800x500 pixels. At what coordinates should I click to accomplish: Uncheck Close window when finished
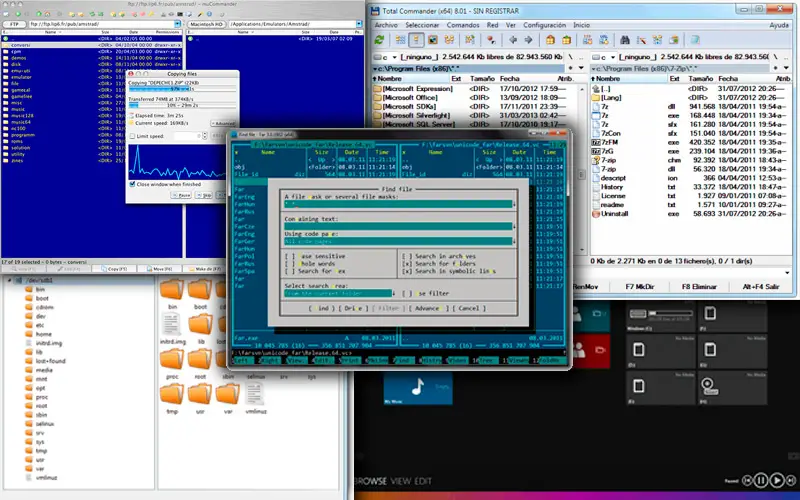coord(132,184)
